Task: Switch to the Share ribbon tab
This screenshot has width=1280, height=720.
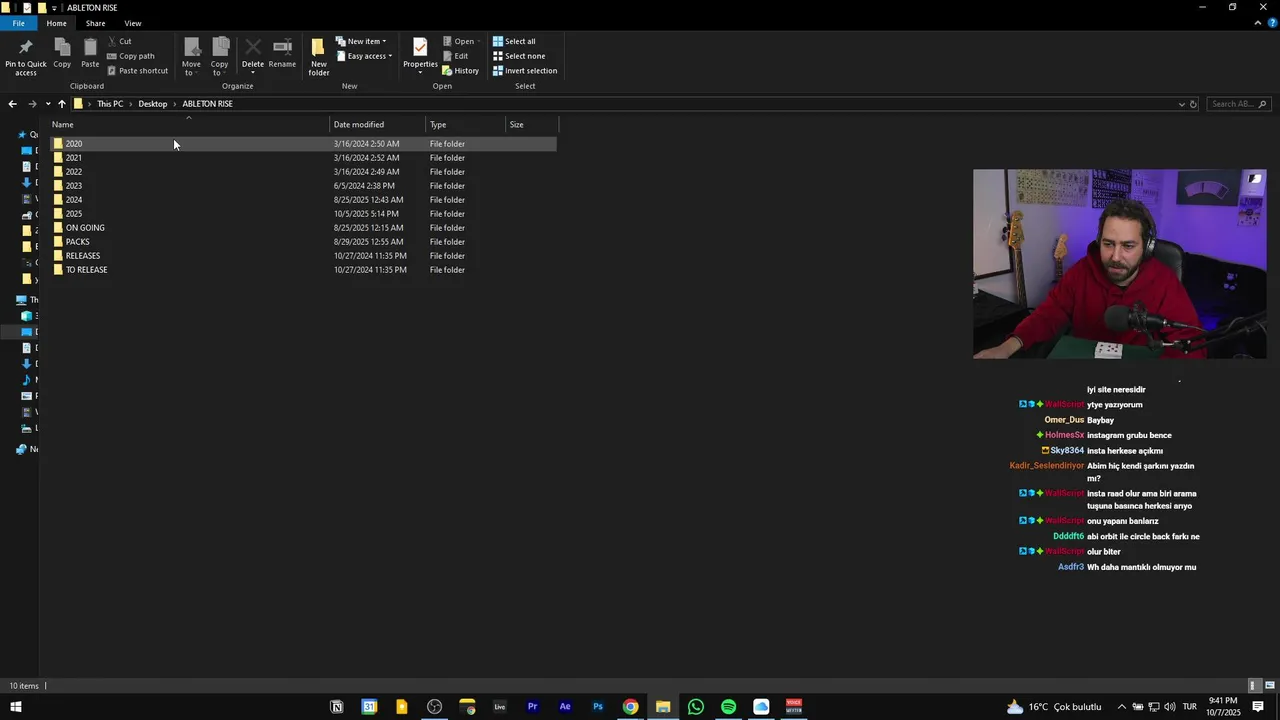Action: [x=95, y=23]
